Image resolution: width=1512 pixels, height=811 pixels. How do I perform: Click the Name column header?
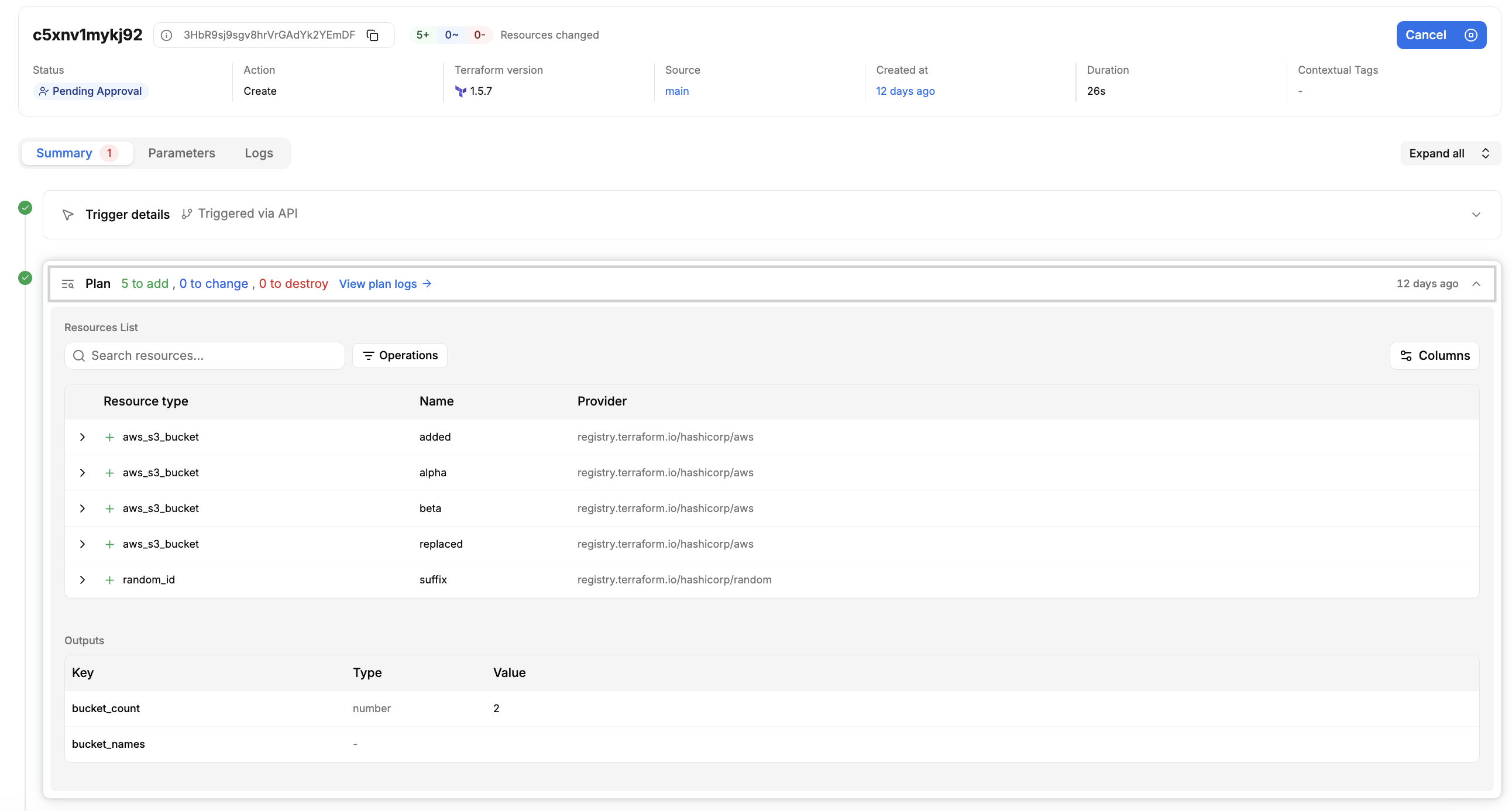click(x=436, y=401)
